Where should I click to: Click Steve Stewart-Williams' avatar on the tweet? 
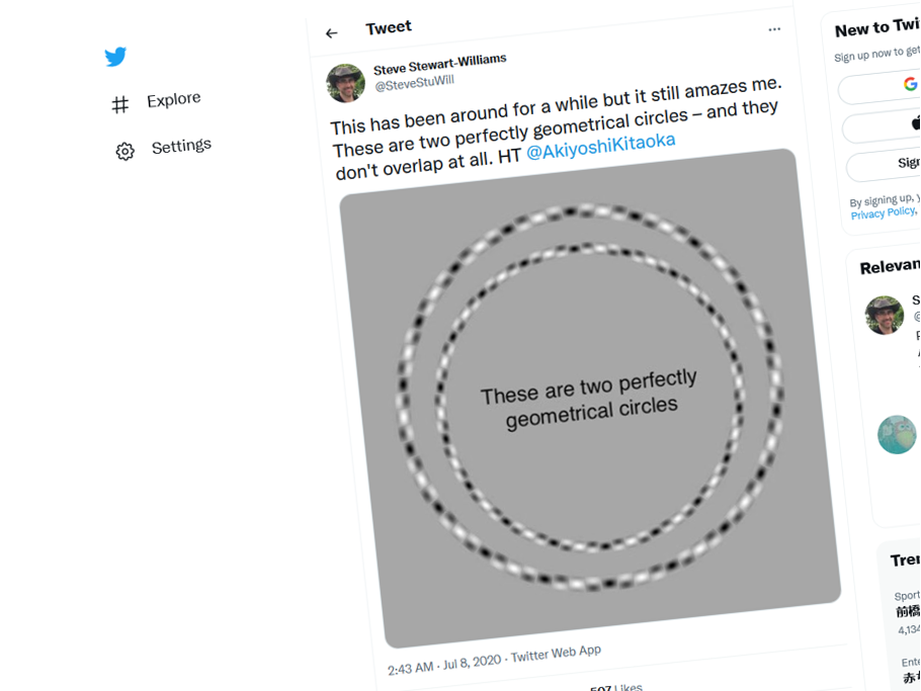(x=346, y=83)
